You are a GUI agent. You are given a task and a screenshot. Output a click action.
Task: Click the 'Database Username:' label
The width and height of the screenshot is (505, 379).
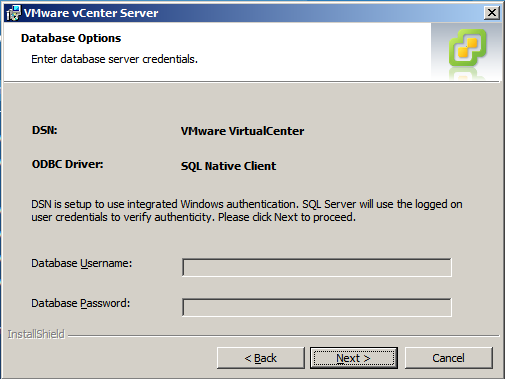pos(82,263)
